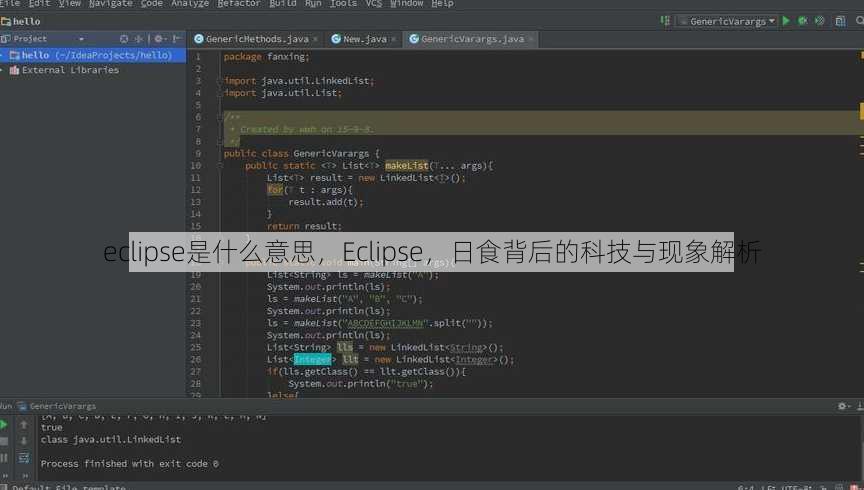
Task: Open the Build menu
Action: (283, 4)
